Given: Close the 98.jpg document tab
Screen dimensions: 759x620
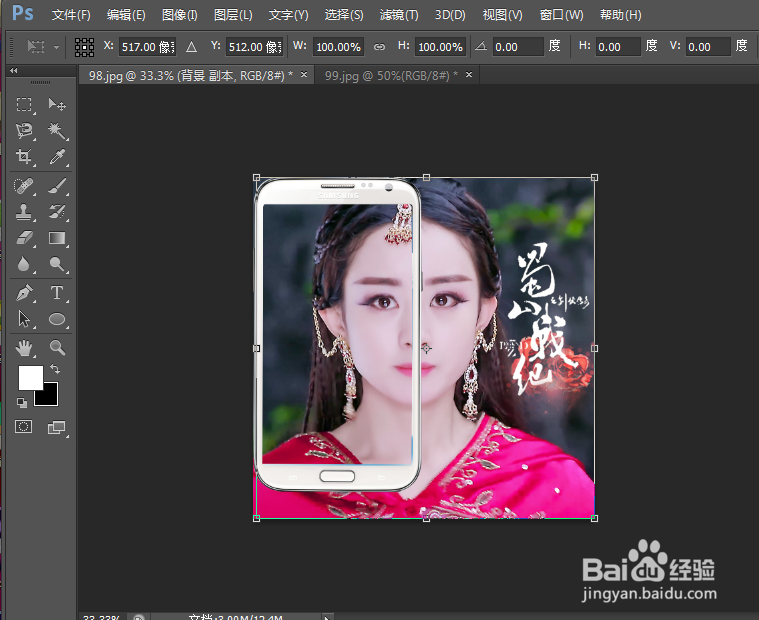Looking at the screenshot, I should click(304, 75).
